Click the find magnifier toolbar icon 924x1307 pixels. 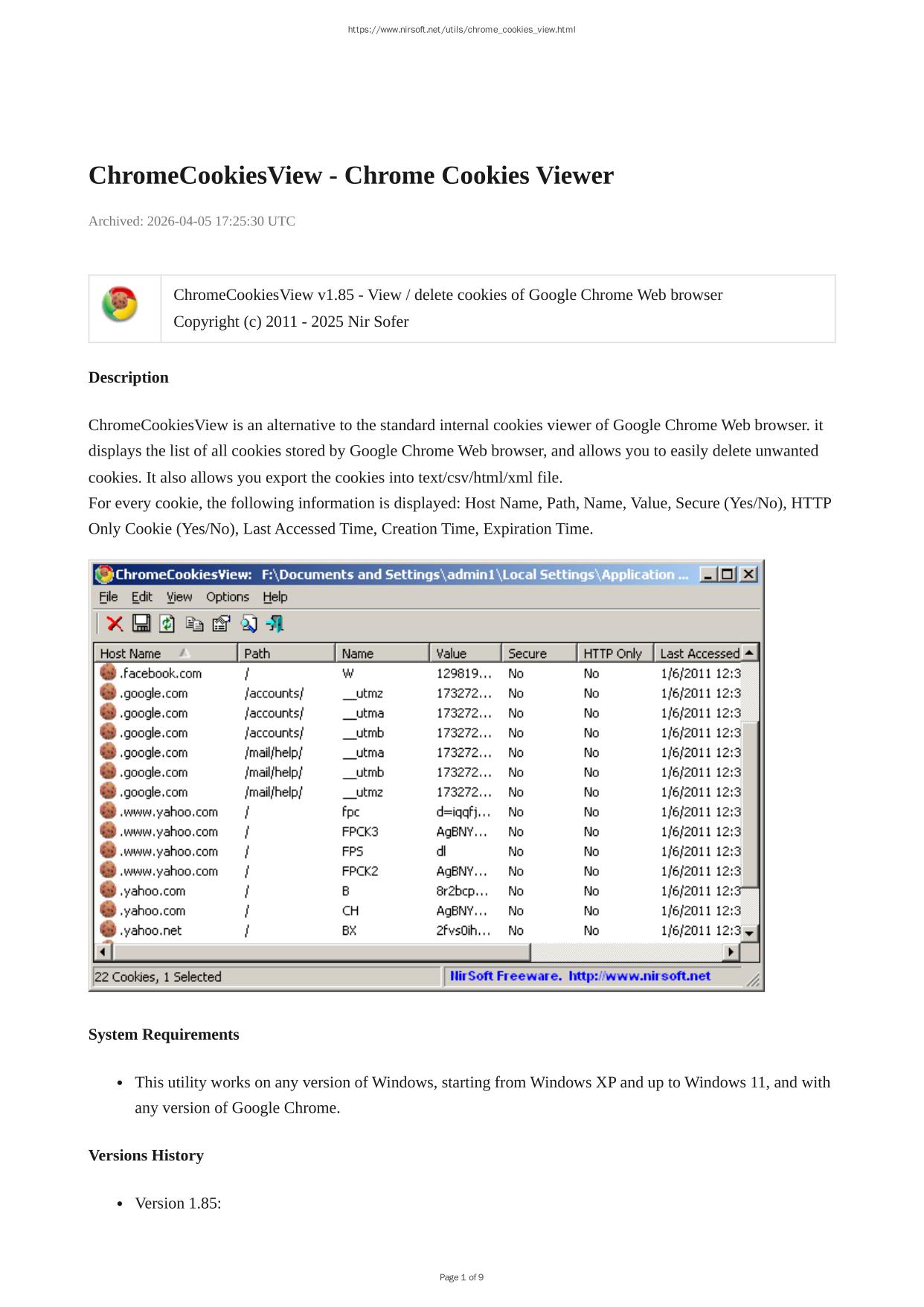click(x=248, y=624)
